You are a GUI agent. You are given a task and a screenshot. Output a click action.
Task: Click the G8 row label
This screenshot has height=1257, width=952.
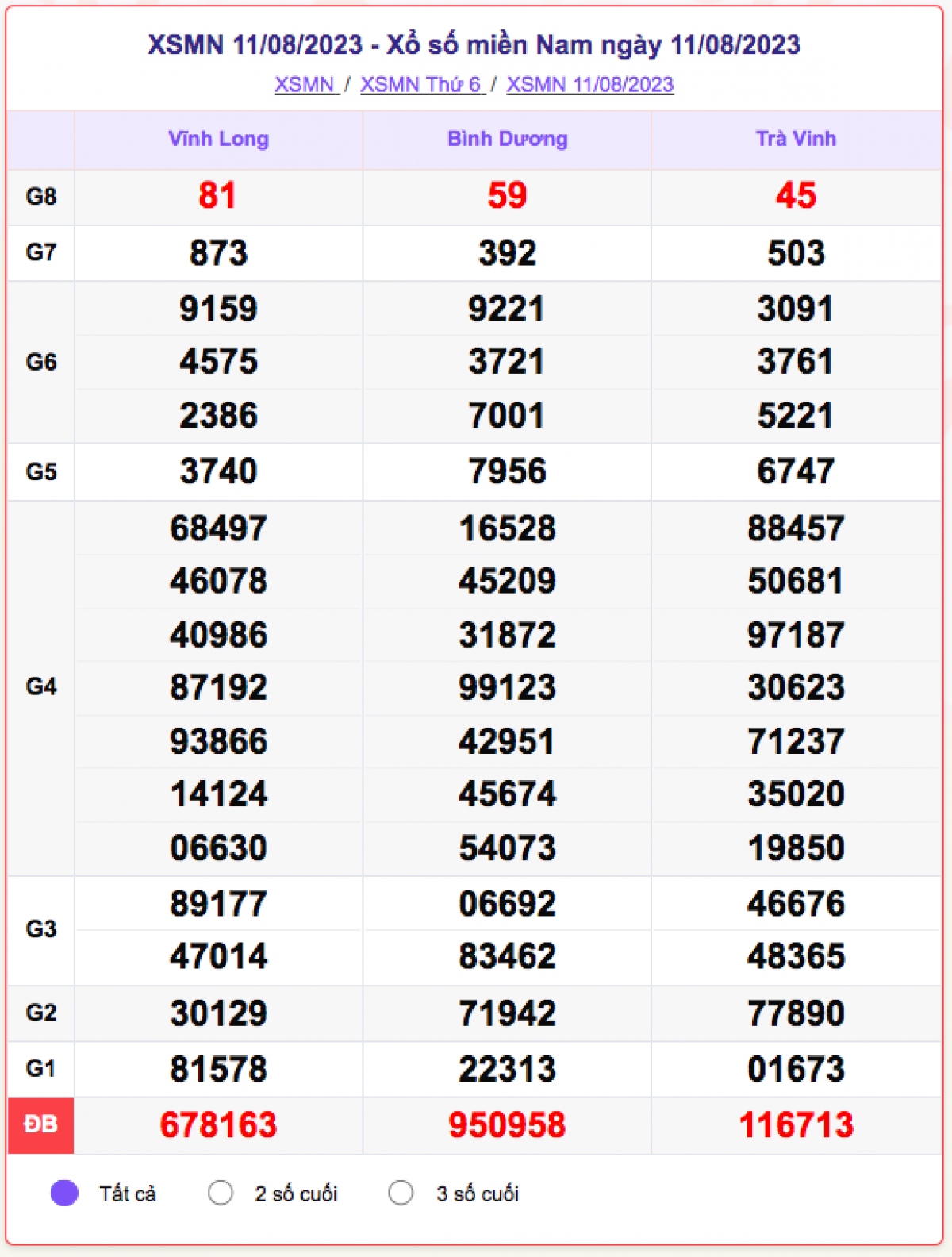(x=41, y=197)
